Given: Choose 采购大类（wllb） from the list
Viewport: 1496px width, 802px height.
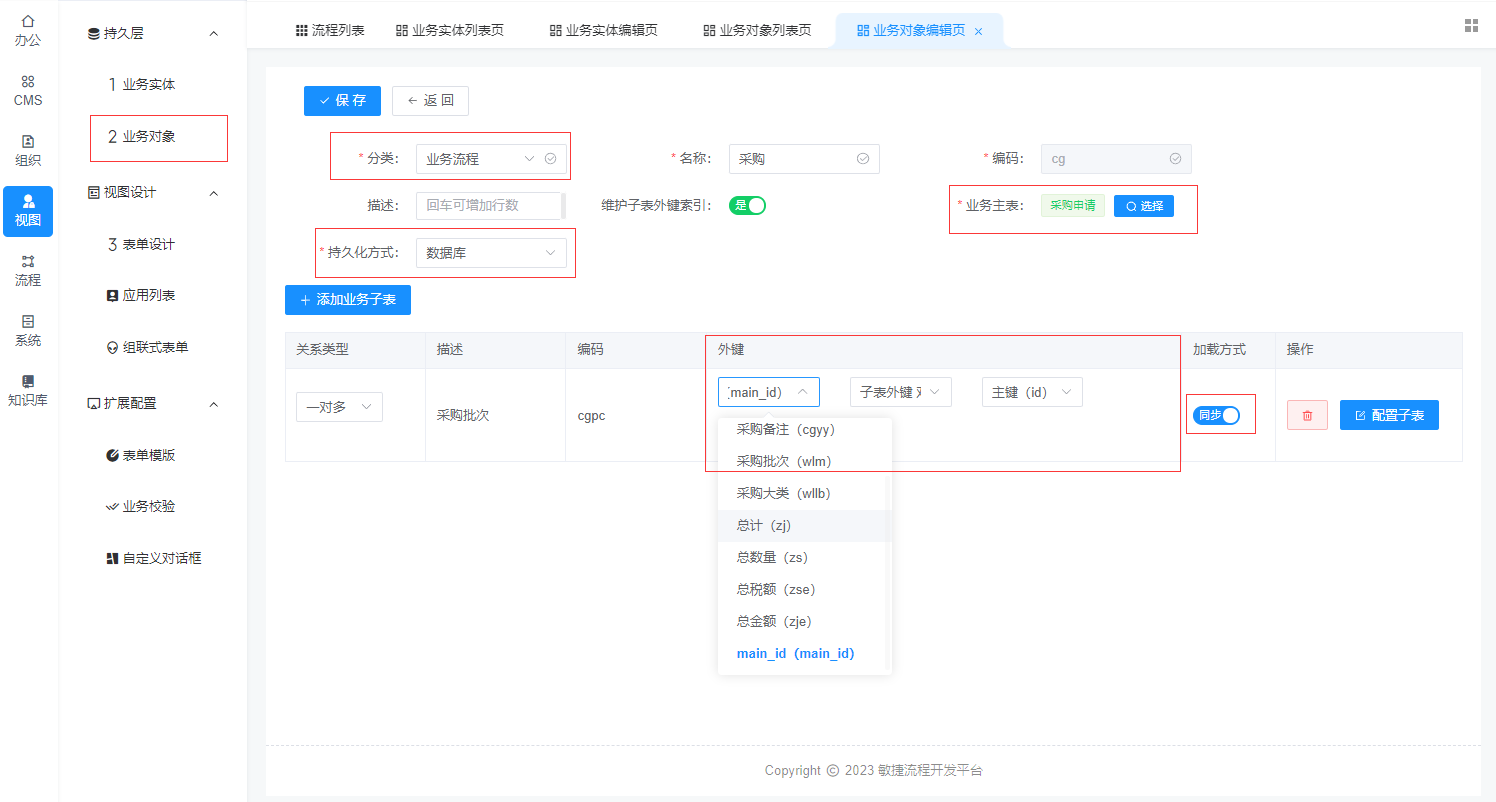Looking at the screenshot, I should 803,493.
